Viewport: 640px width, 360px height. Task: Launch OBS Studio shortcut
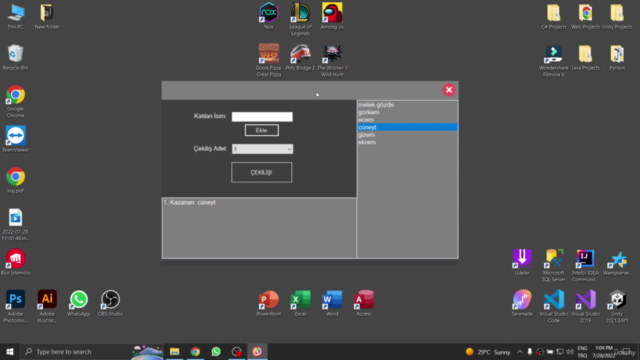coord(110,303)
